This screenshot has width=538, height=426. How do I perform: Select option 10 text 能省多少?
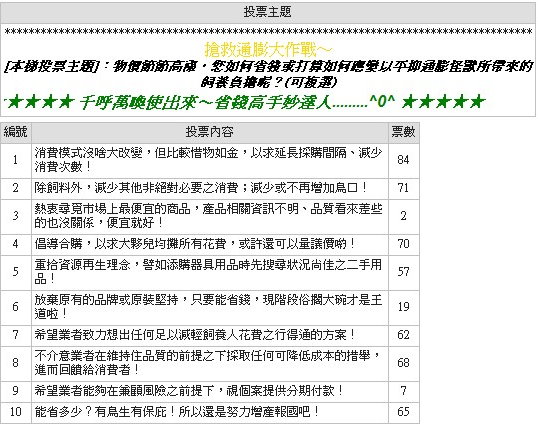coord(177,412)
